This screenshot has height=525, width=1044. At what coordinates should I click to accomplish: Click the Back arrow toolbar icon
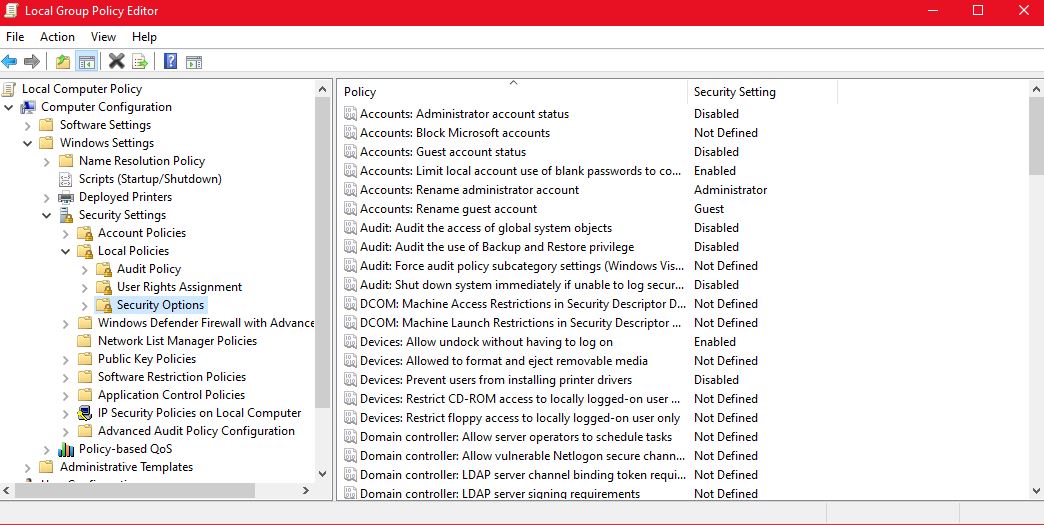pyautogui.click(x=10, y=62)
